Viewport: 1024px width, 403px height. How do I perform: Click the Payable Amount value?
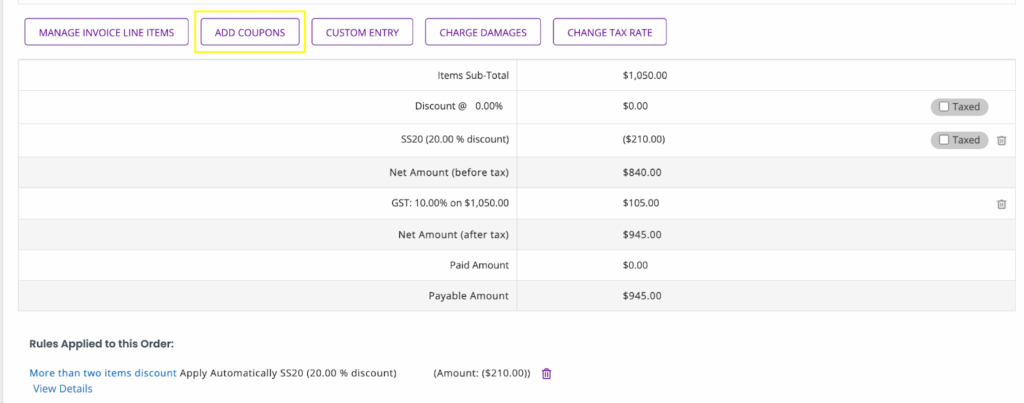click(x=642, y=296)
